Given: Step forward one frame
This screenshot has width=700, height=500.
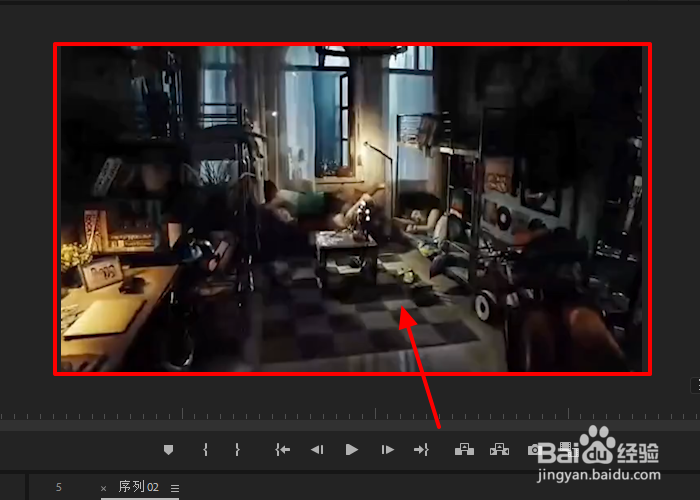Looking at the screenshot, I should [x=388, y=450].
